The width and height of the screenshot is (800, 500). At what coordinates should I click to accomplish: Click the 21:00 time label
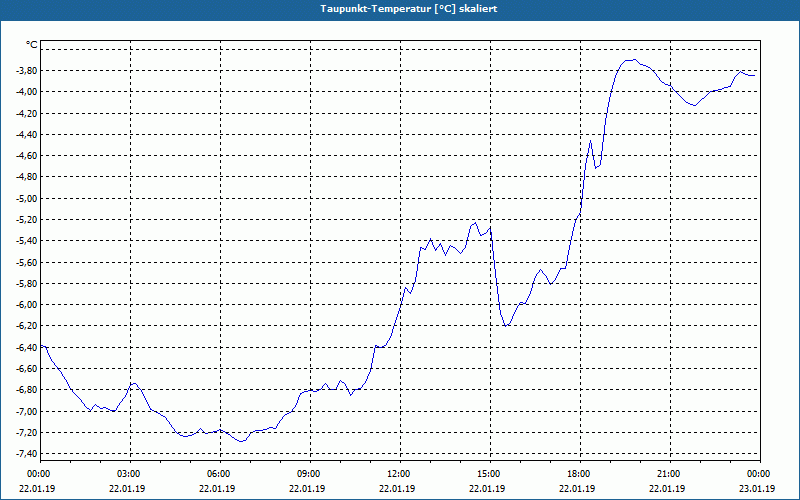tap(670, 474)
